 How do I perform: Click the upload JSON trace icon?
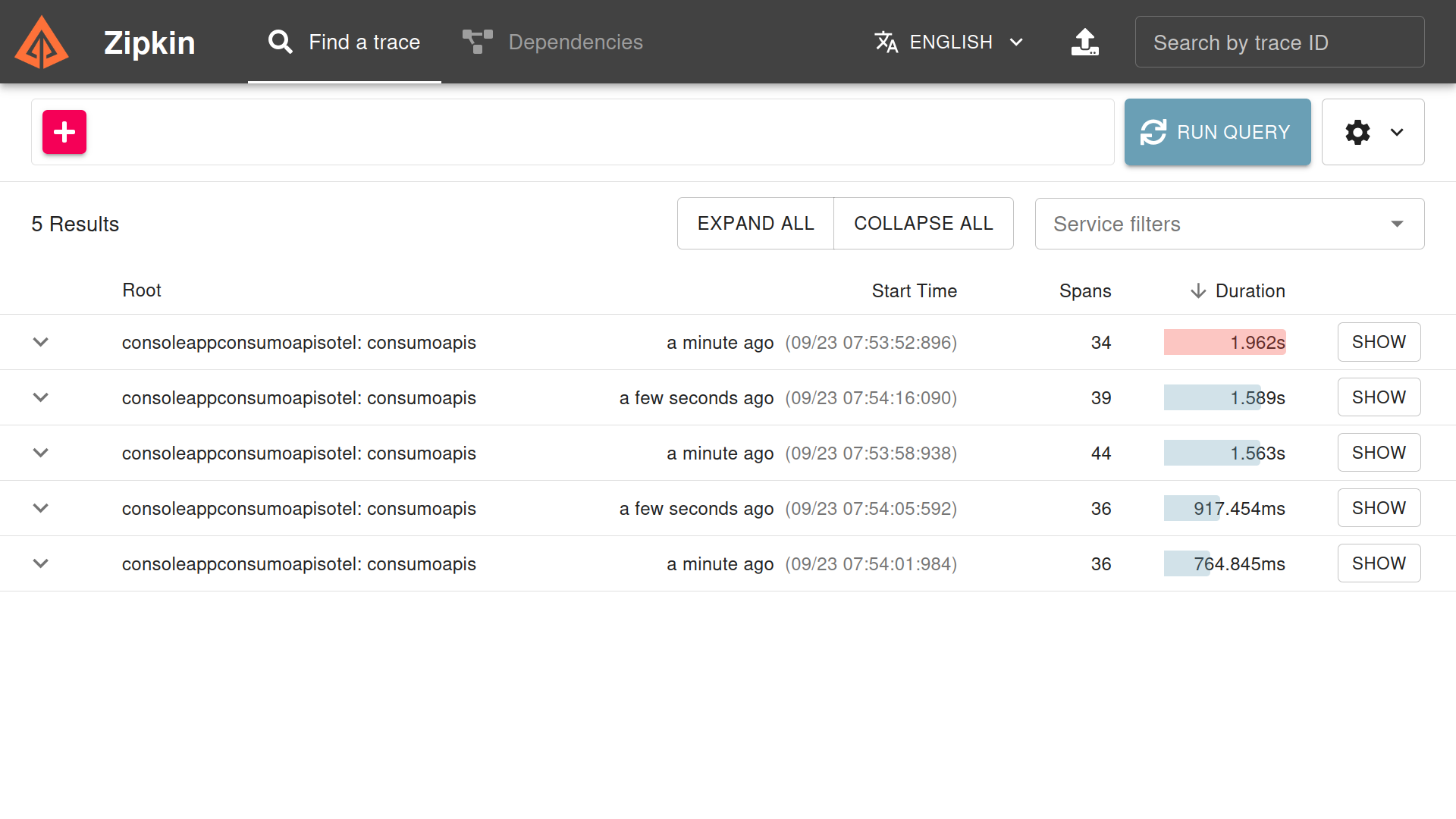pyautogui.click(x=1085, y=42)
